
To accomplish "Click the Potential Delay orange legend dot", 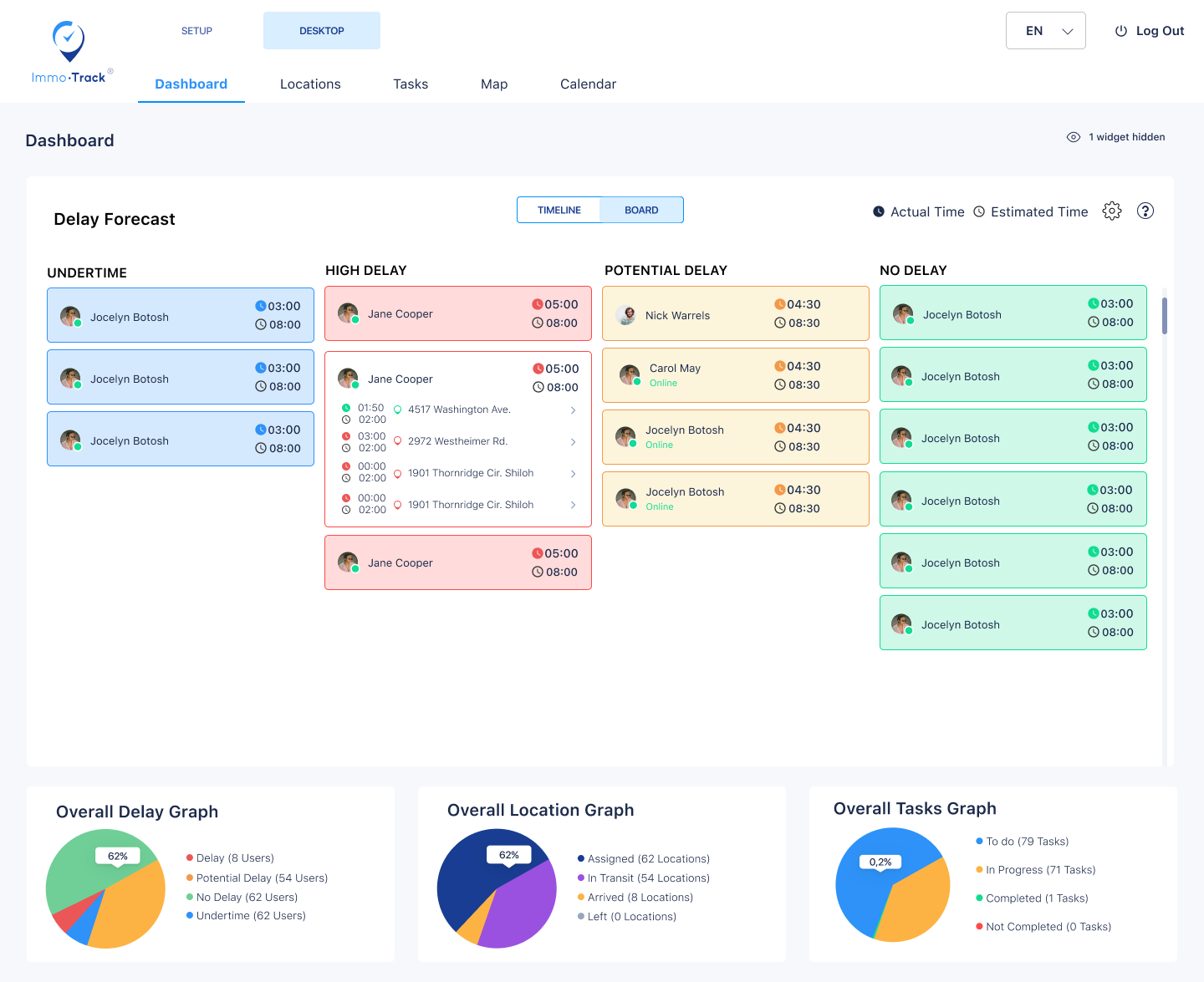I will tap(190, 878).
